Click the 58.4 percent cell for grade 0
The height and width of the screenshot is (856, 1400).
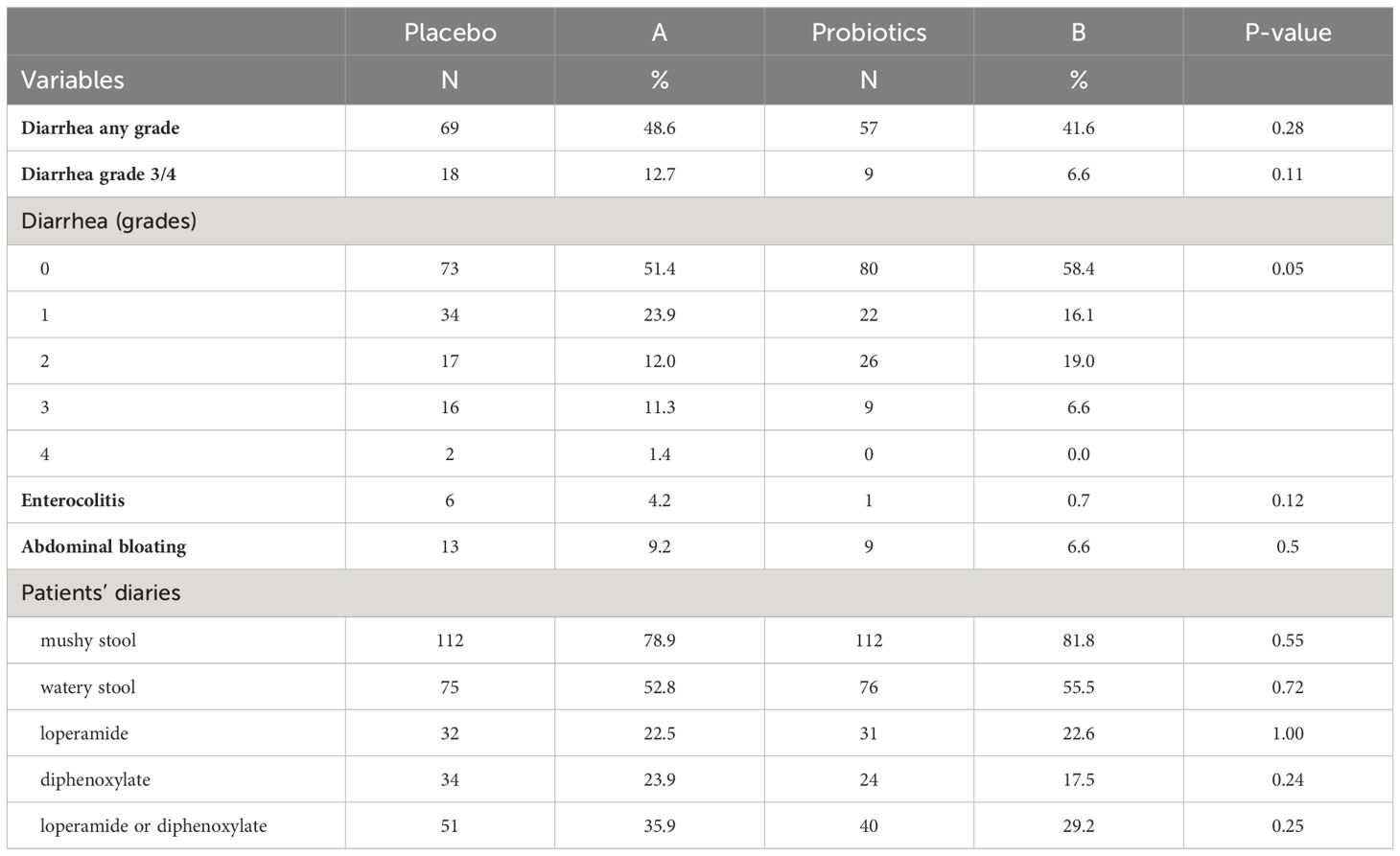[1079, 268]
